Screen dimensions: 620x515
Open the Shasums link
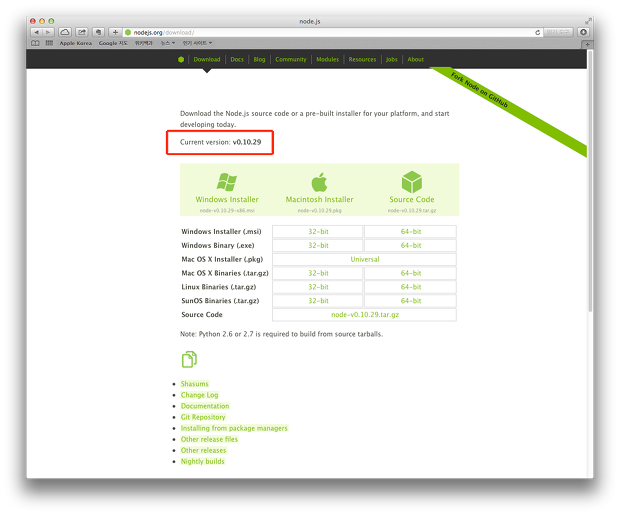click(x=195, y=384)
